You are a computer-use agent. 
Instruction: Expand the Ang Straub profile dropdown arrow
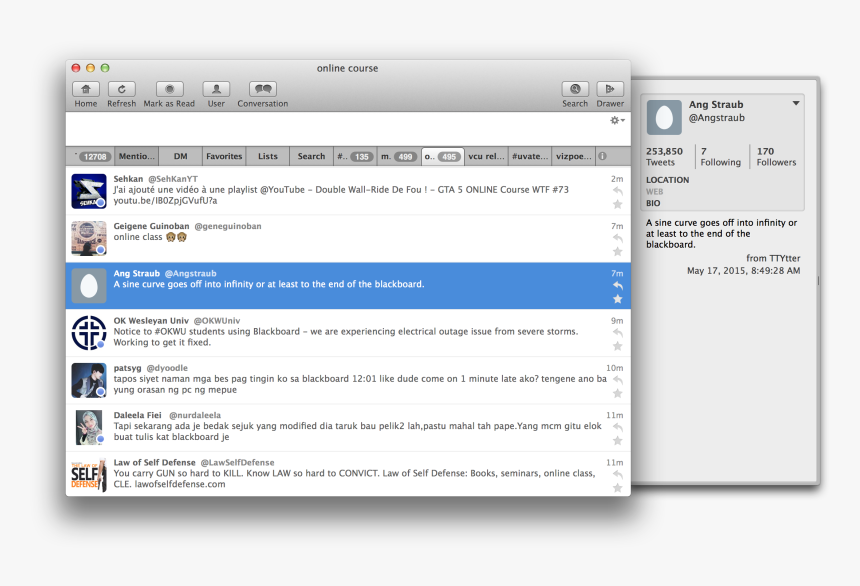[796, 104]
